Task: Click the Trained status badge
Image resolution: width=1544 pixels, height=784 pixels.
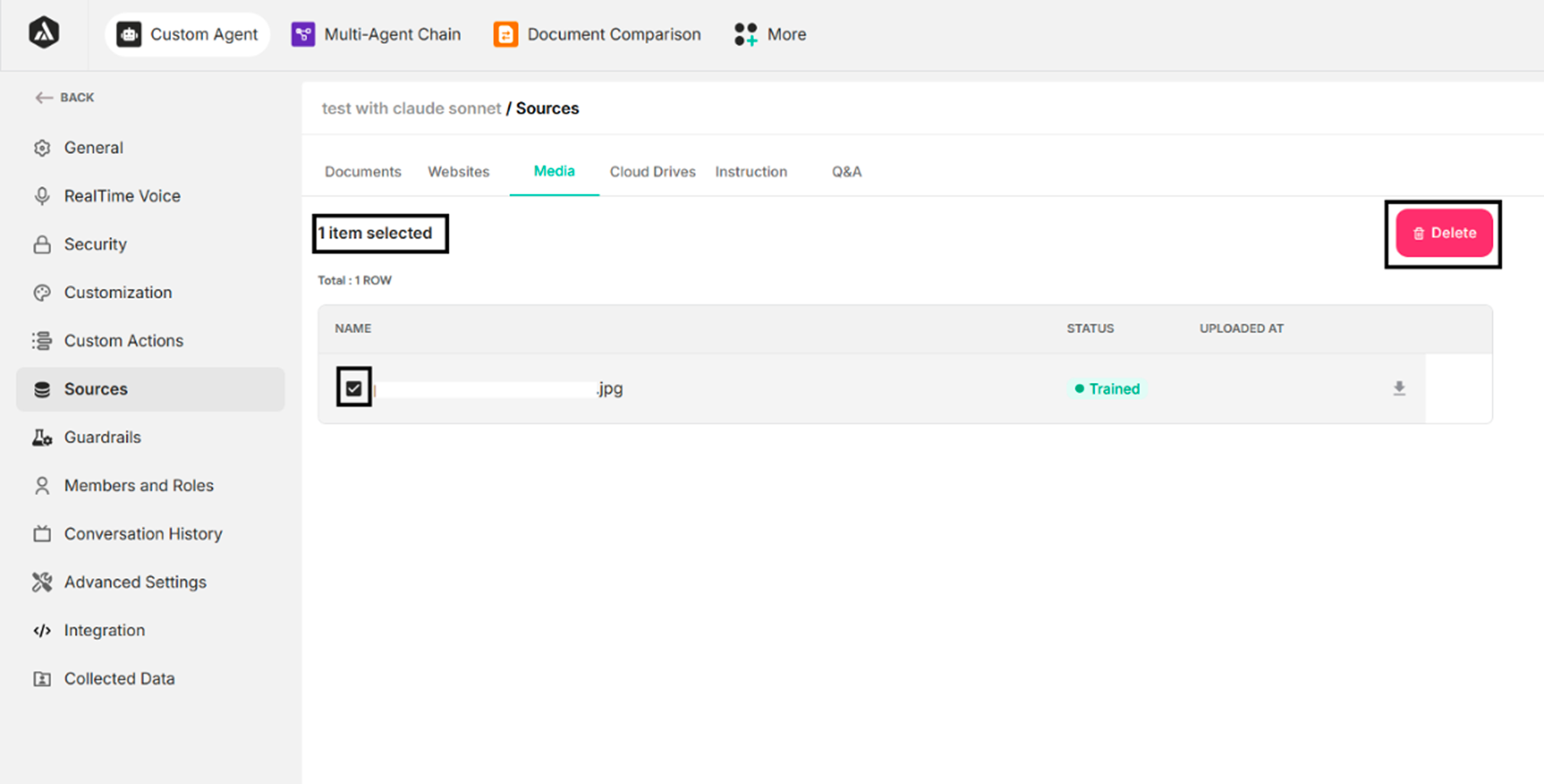Action: click(1107, 388)
